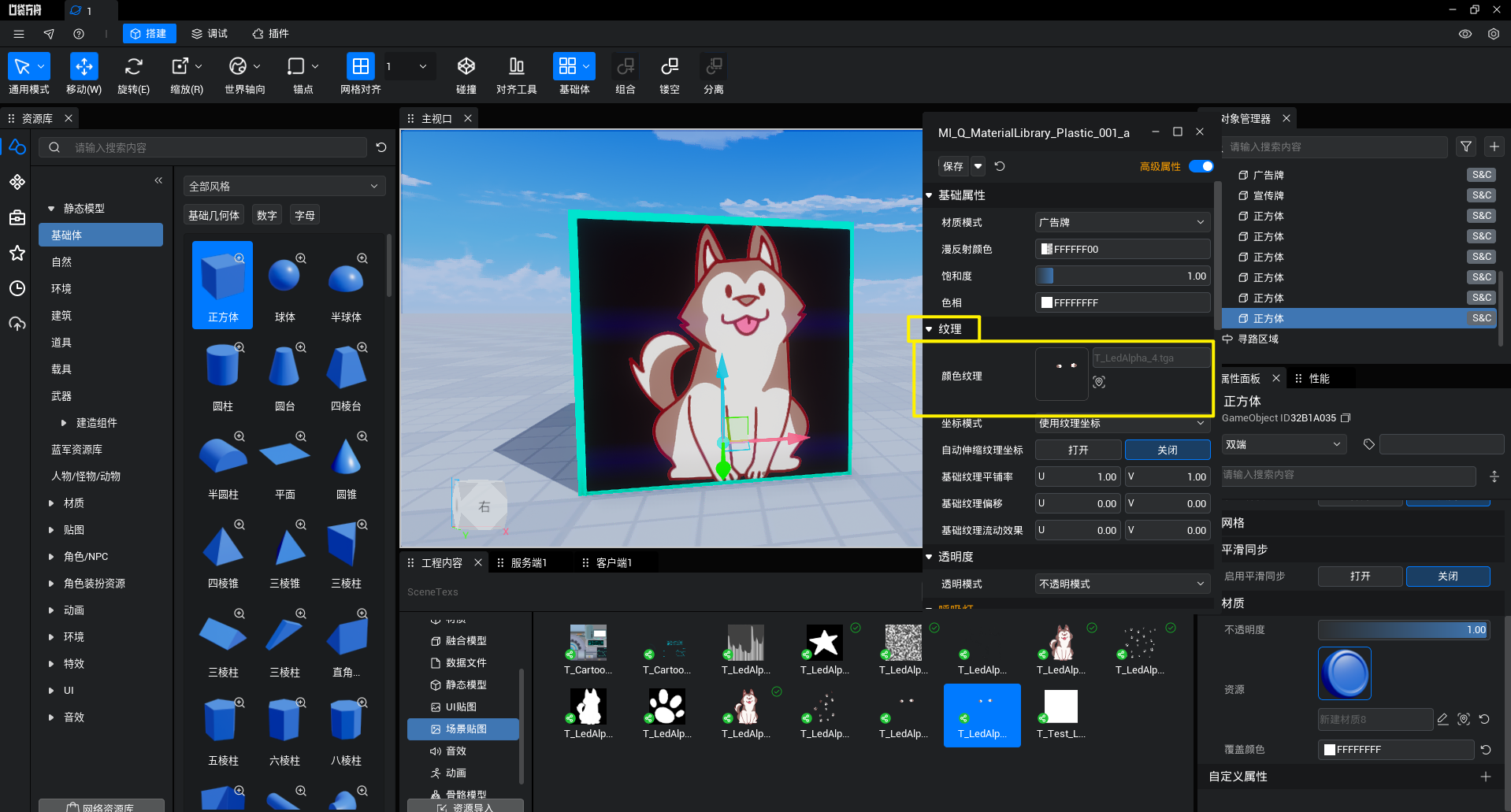Viewport: 1511px width, 812px height.
Task: Adjust the 饱和度 slider
Action: click(x=1123, y=276)
